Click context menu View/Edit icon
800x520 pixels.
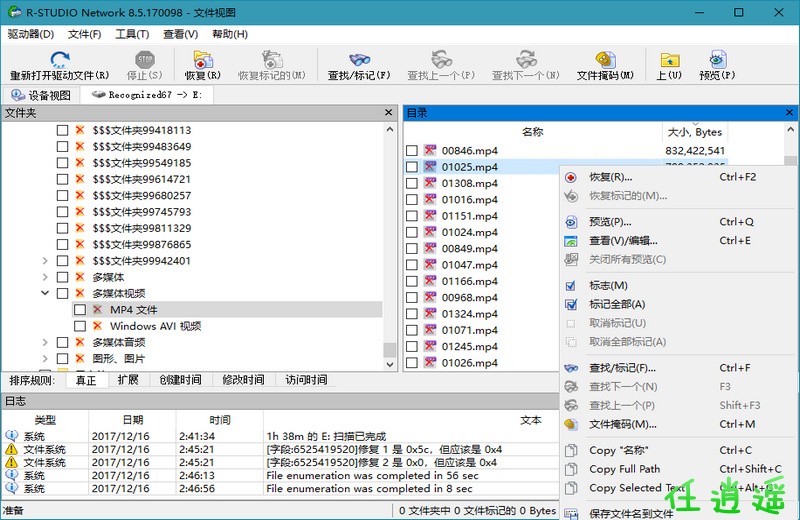571,241
